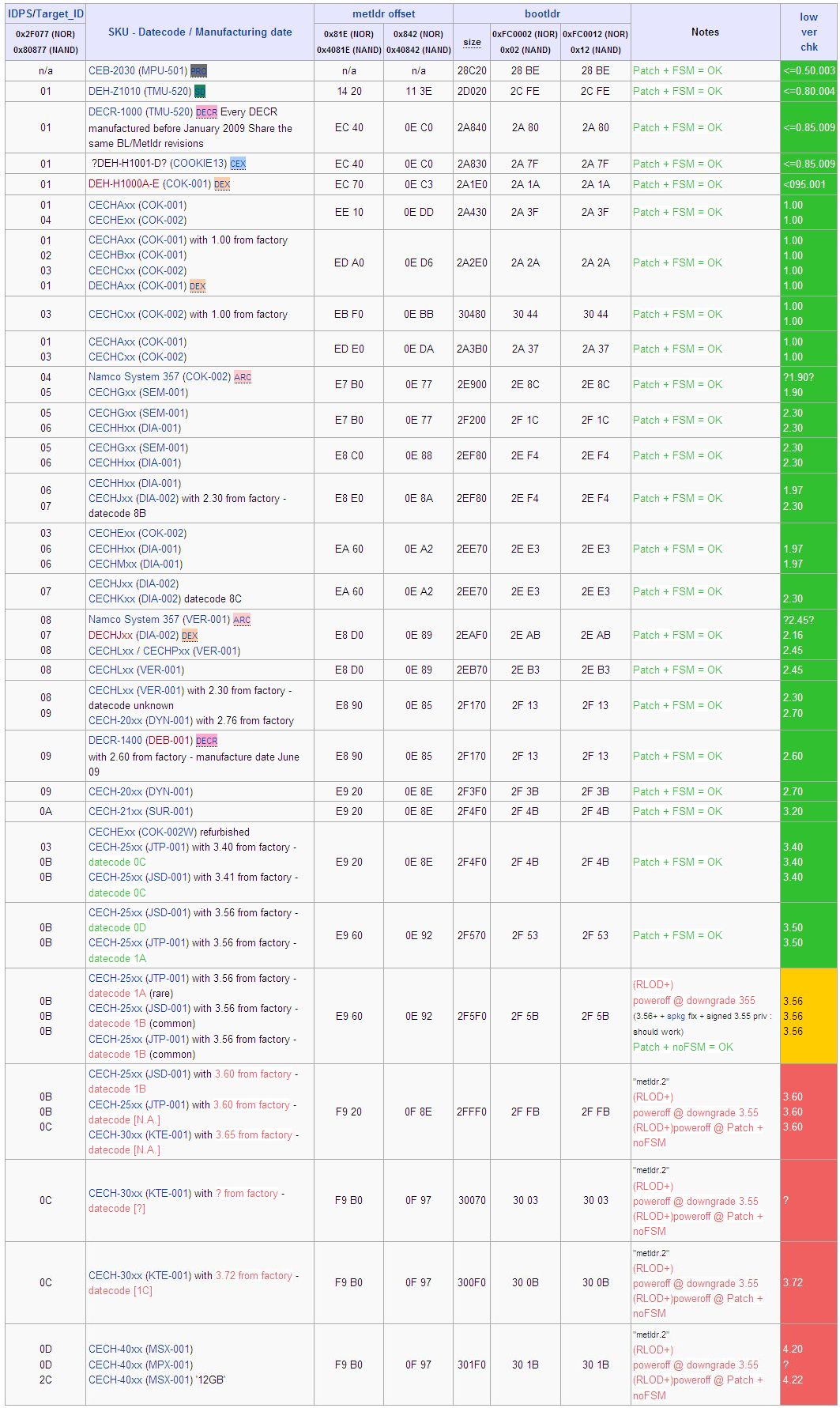Click the teal badge beside DEH-Z1010 (TMU-520)
Viewport: 840px width, 1408px height.
coord(200,92)
